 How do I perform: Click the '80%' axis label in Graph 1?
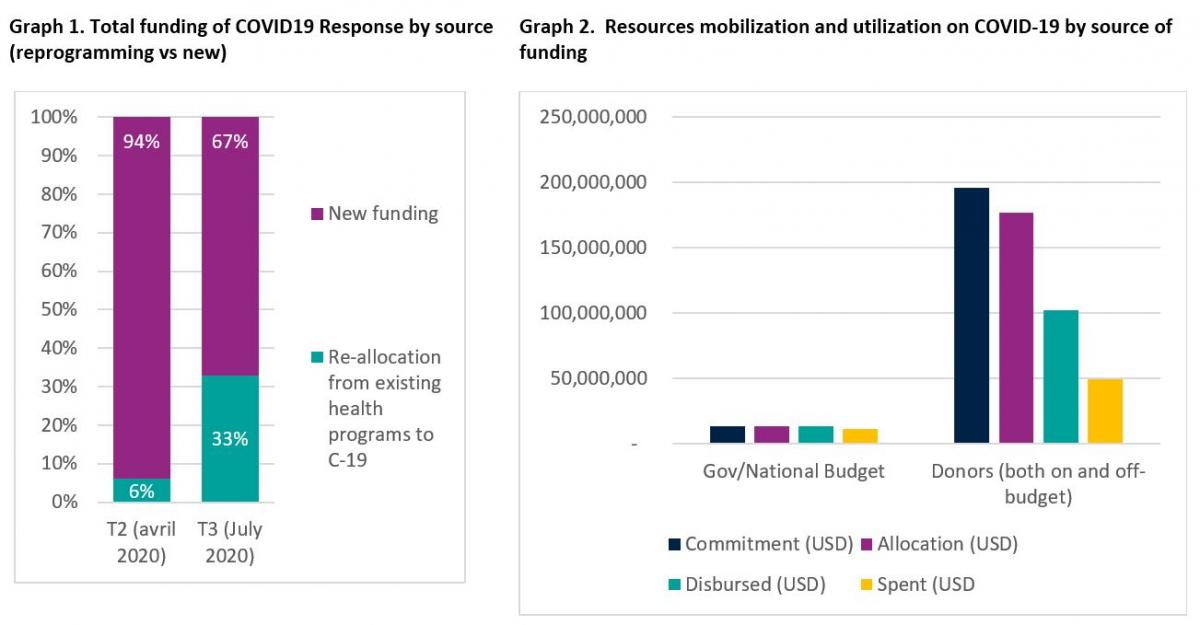(59, 194)
